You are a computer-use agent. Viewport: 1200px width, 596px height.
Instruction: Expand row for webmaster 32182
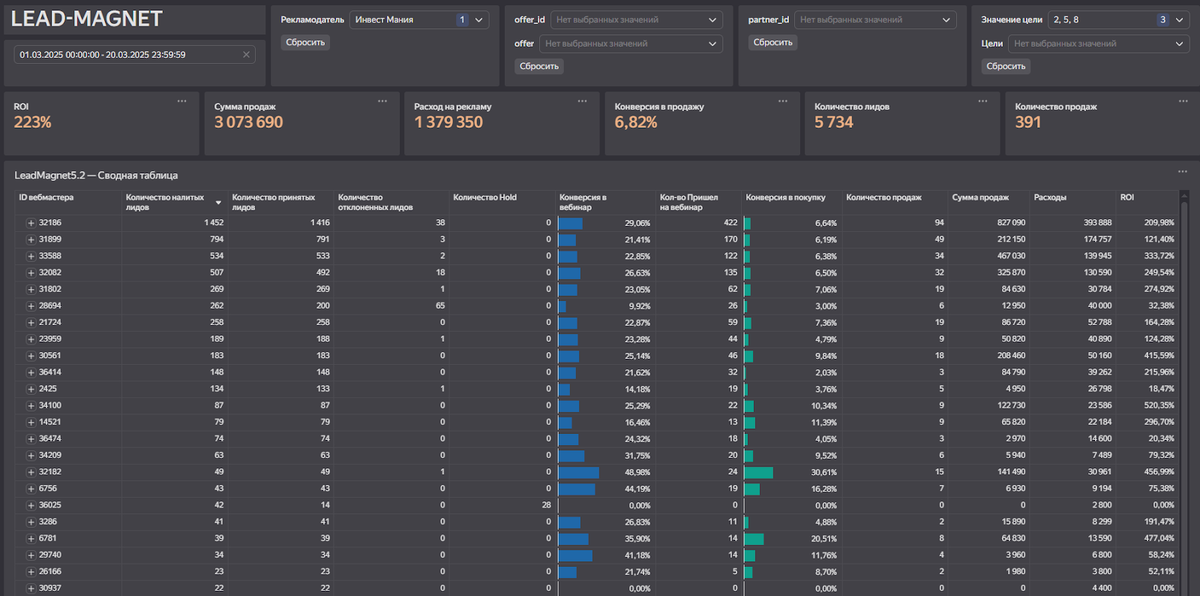(30, 472)
